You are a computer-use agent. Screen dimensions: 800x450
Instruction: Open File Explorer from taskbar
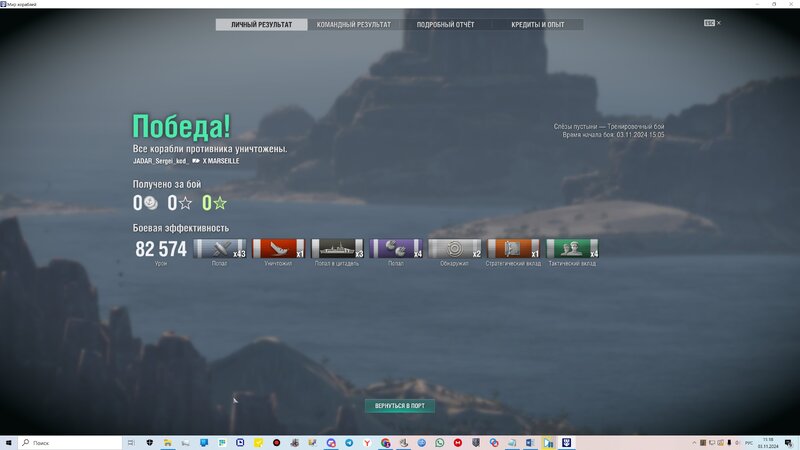point(167,443)
